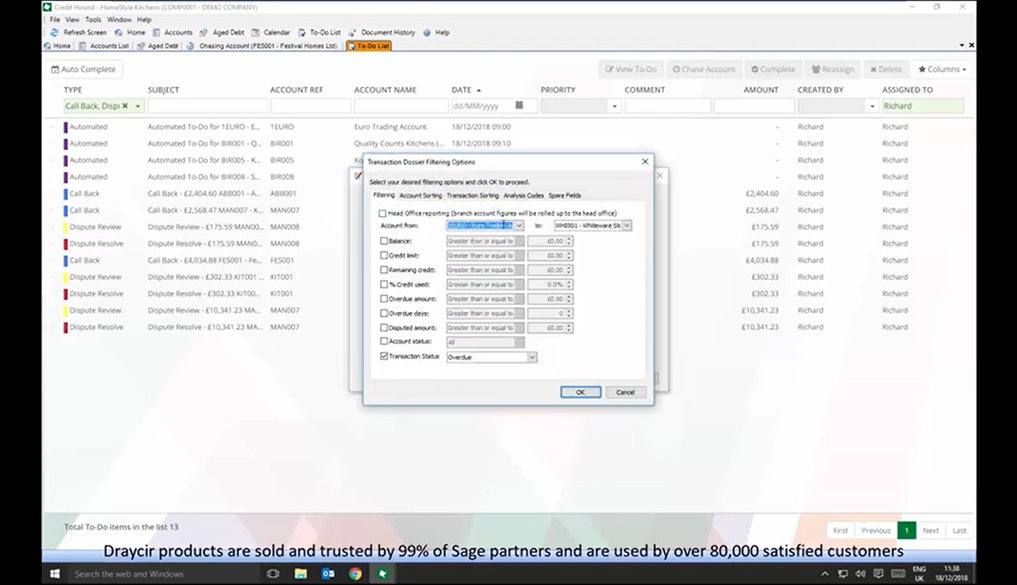The width and height of the screenshot is (1017, 585).
Task: Open the Priority filter dropdown
Action: 614,106
